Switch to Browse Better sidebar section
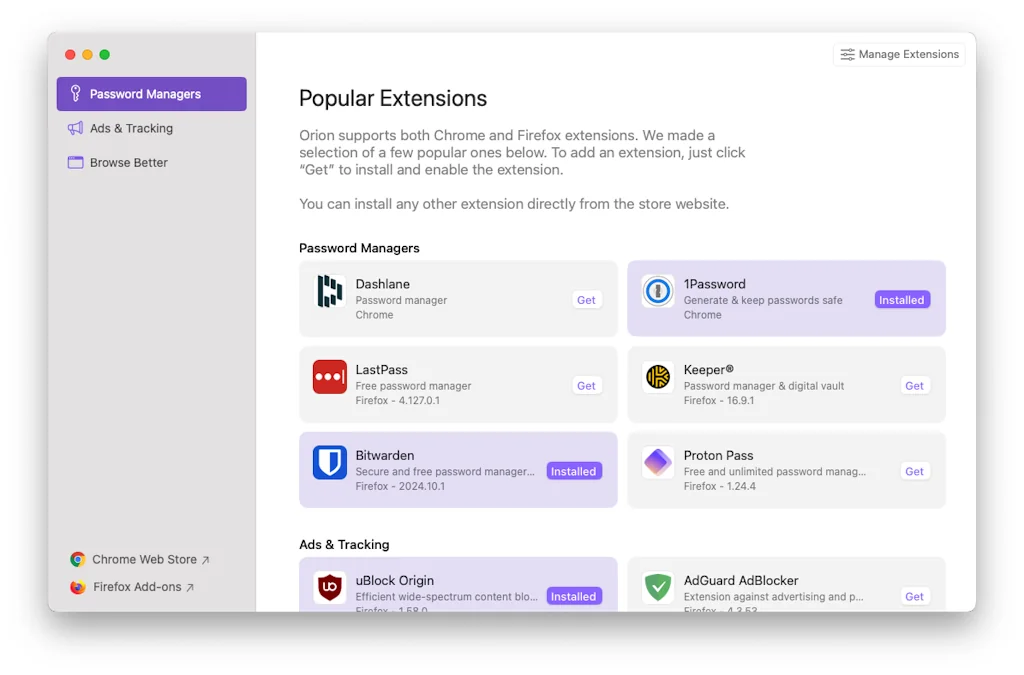This screenshot has height=675, width=1024. coord(128,162)
